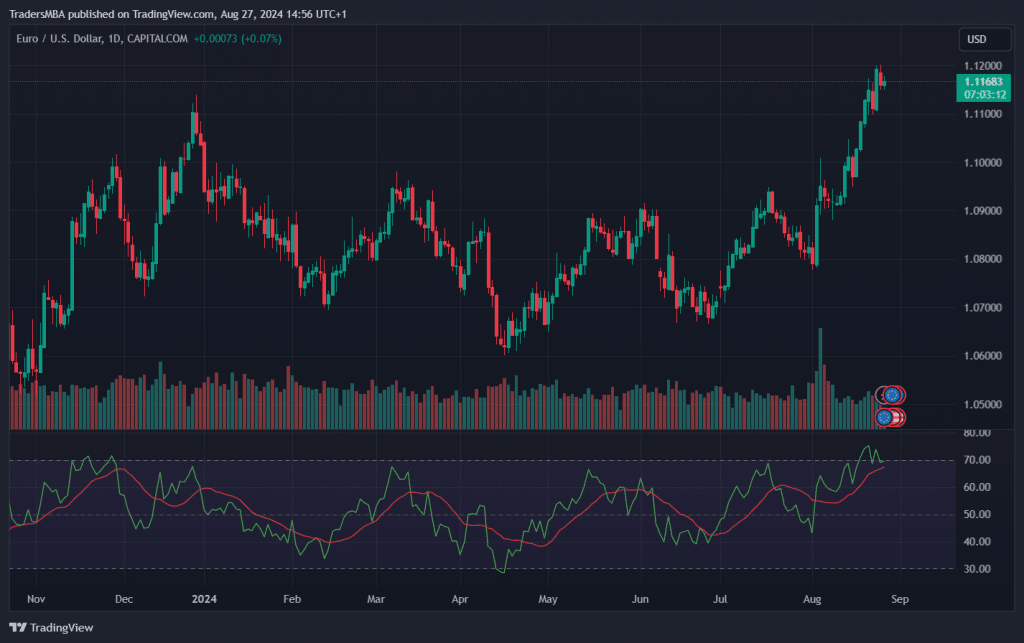Open the USD currency selector
The height and width of the screenshot is (643, 1024).
click(x=976, y=39)
